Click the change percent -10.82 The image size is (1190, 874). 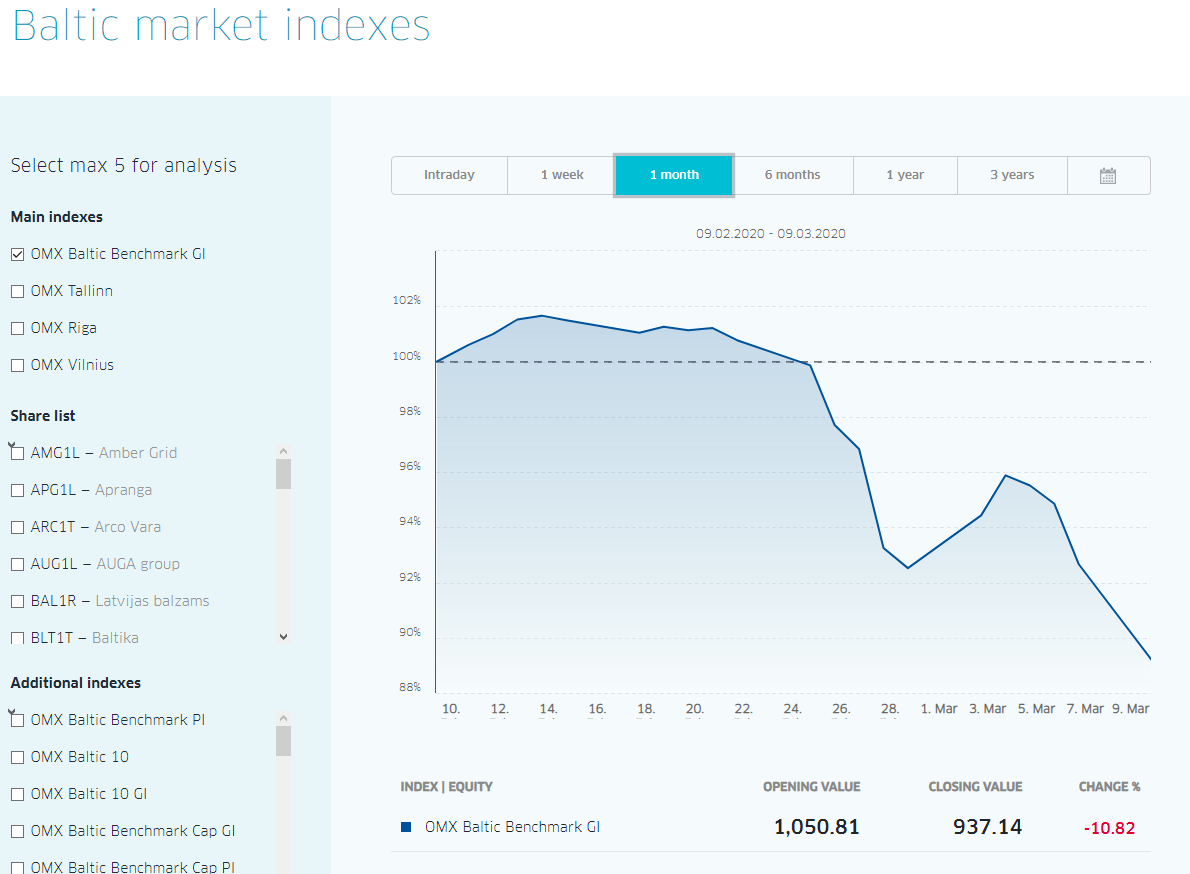point(1110,828)
